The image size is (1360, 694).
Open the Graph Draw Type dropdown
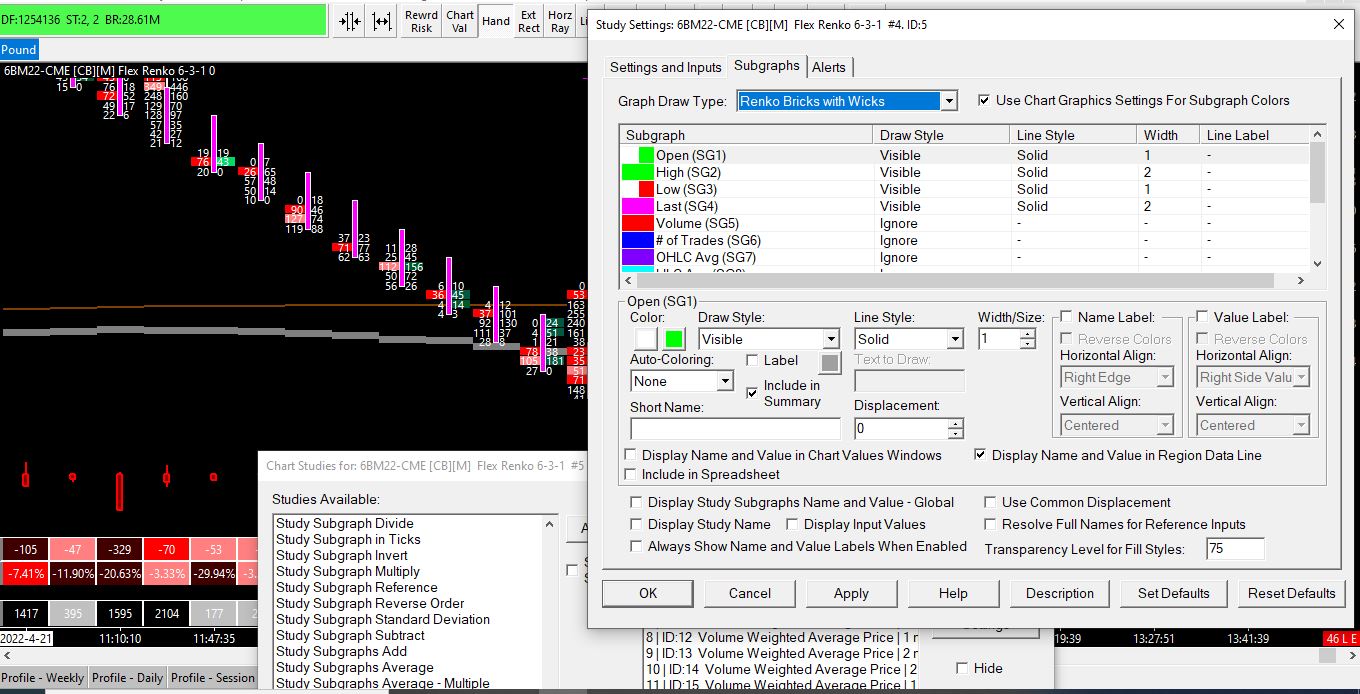click(x=949, y=101)
